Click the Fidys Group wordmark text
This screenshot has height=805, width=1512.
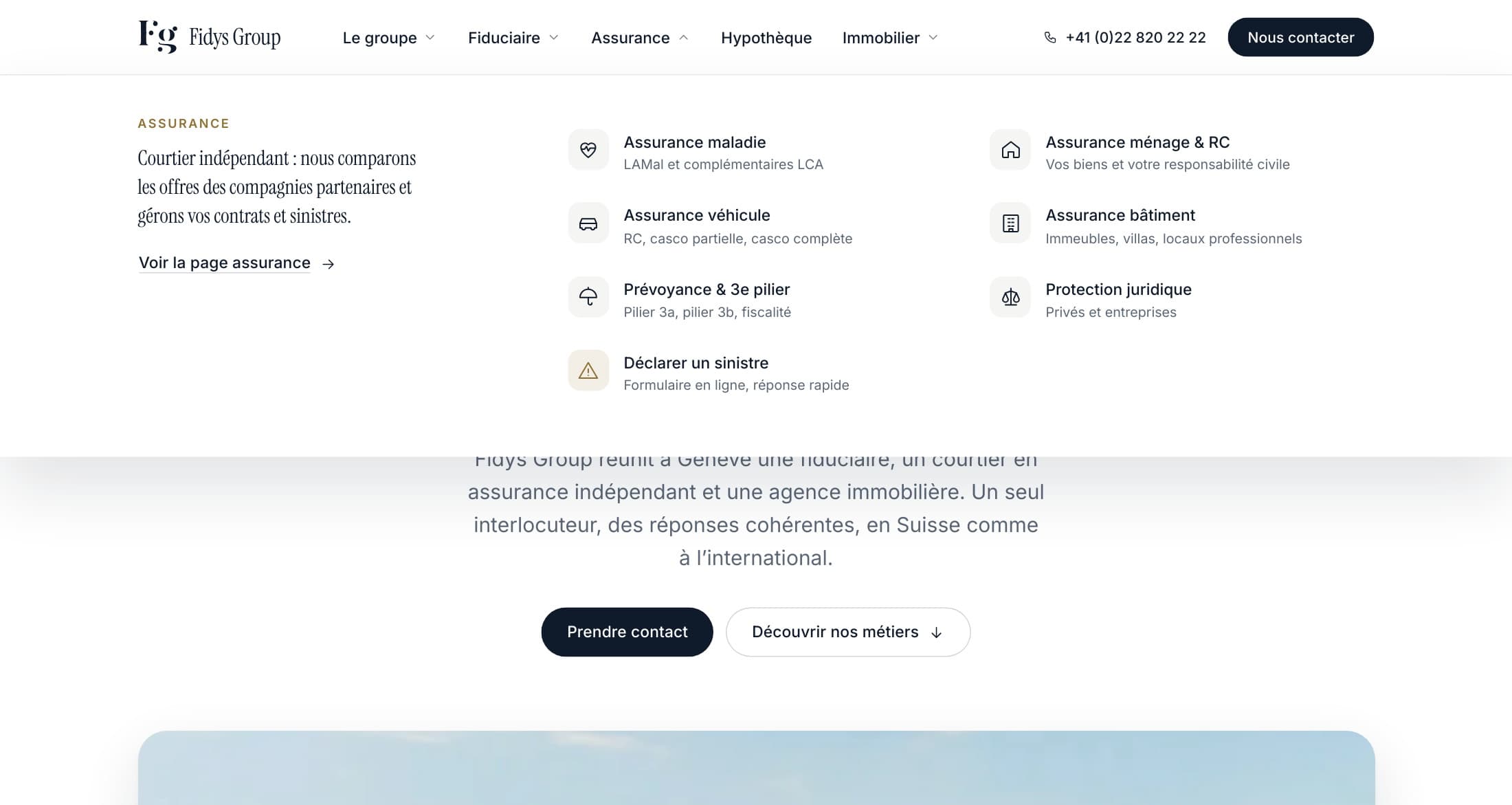tap(234, 38)
